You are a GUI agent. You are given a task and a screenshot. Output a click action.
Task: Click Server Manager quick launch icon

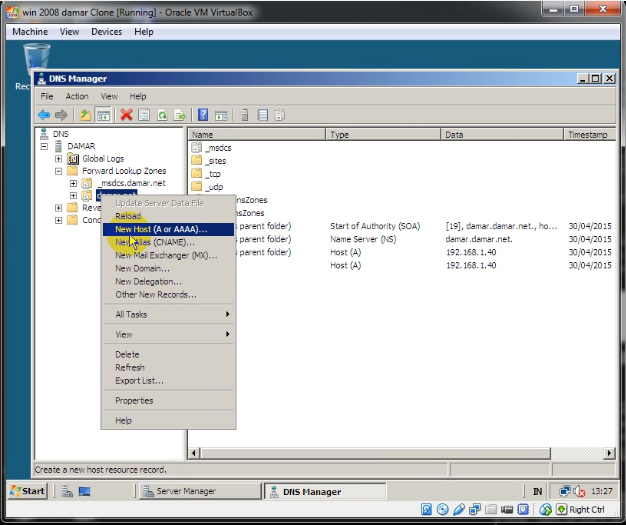click(x=67, y=491)
